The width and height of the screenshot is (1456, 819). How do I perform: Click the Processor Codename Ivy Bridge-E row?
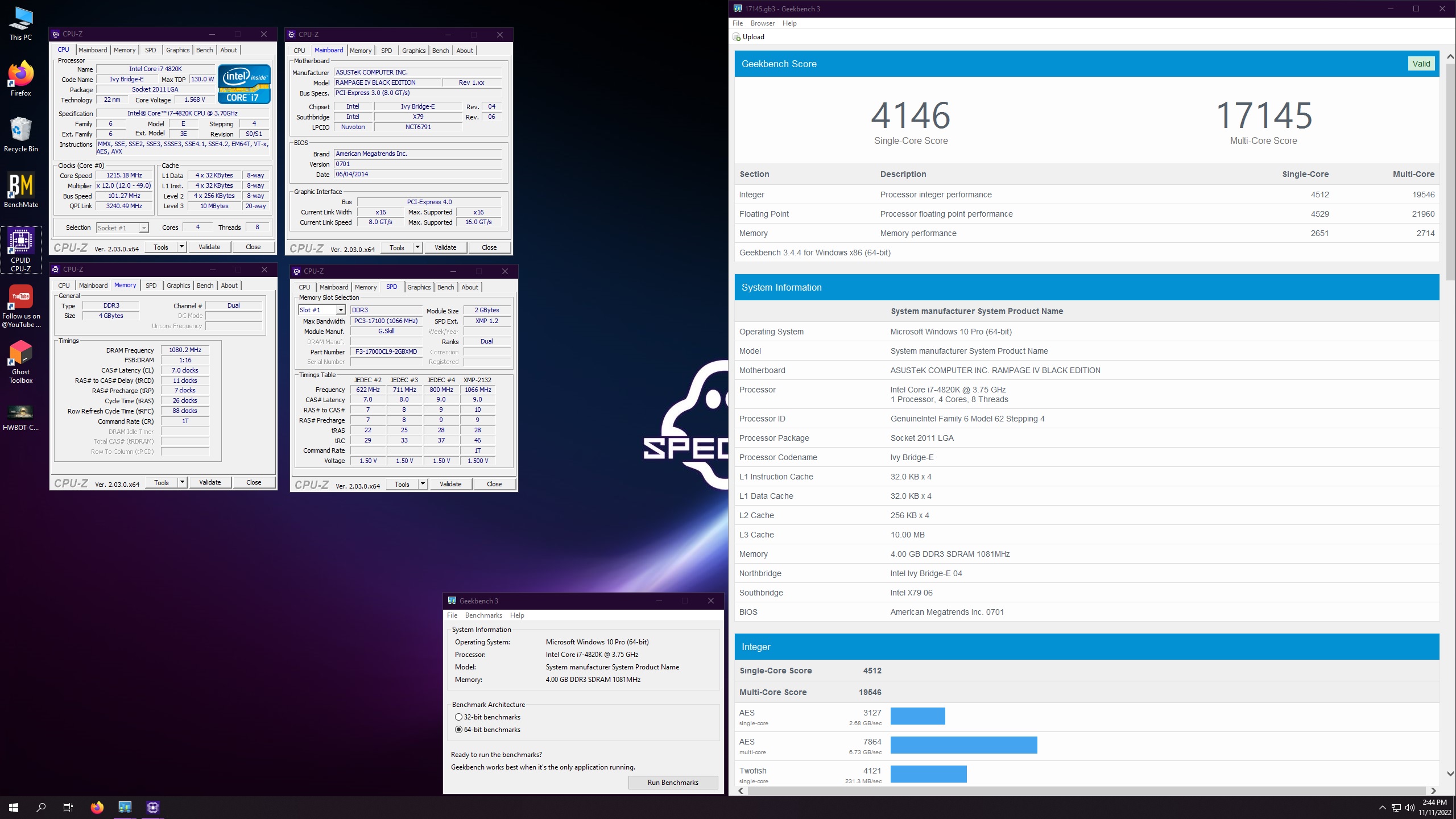pyautogui.click(x=1086, y=457)
